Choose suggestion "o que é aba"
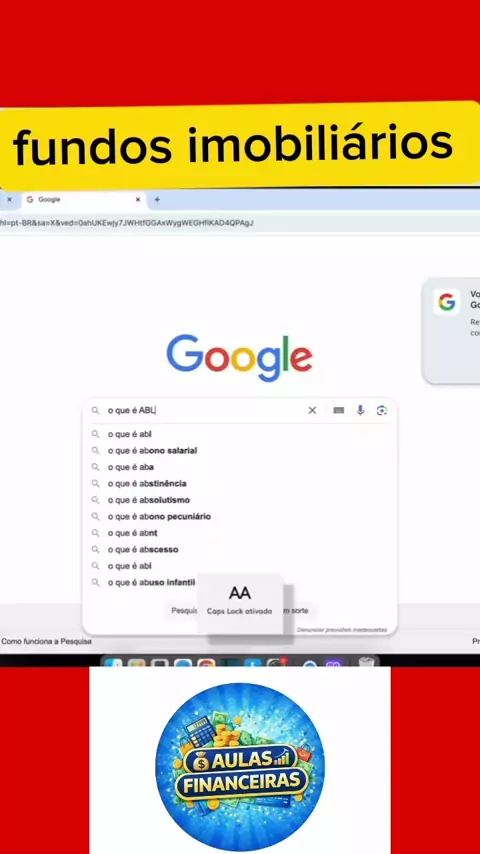 point(131,467)
